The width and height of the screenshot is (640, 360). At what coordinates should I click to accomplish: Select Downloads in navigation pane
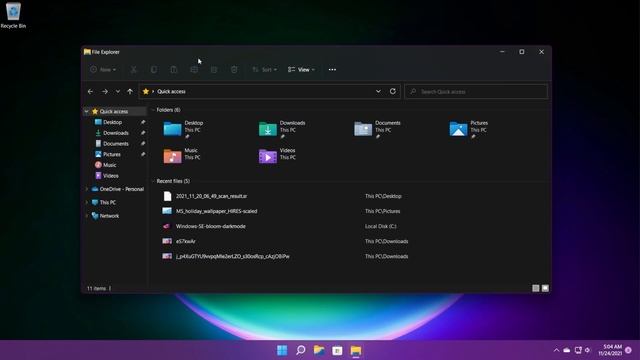pos(116,133)
